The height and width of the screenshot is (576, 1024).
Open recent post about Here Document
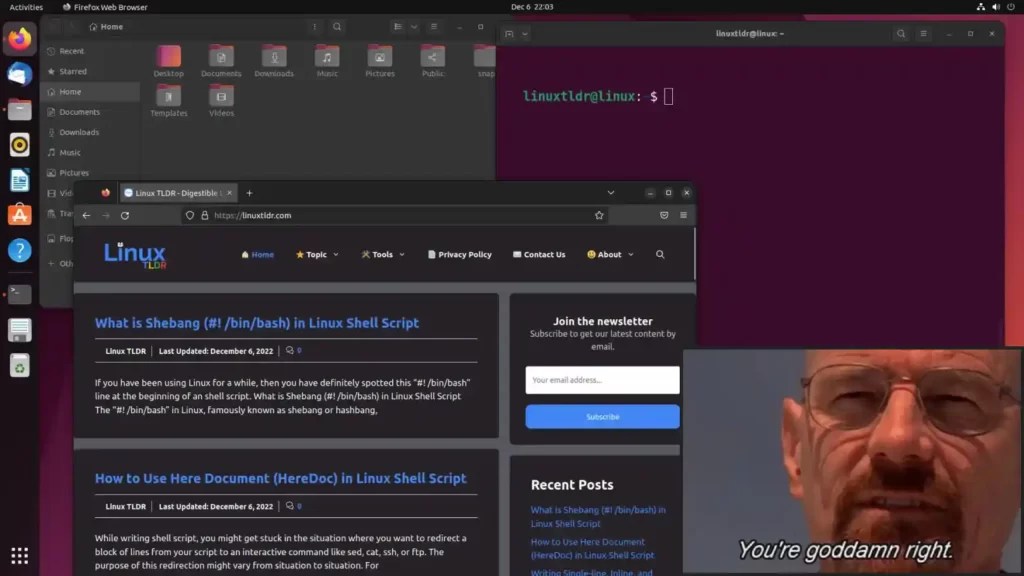pos(592,549)
